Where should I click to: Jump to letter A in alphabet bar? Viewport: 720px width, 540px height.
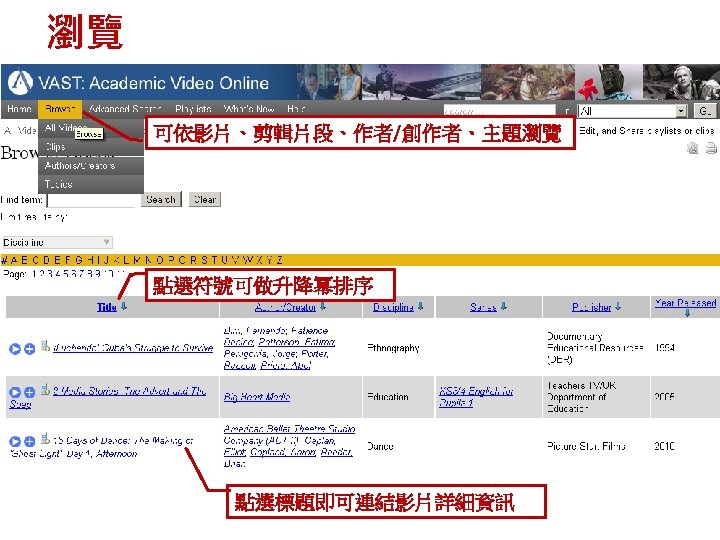pyautogui.click(x=13, y=260)
